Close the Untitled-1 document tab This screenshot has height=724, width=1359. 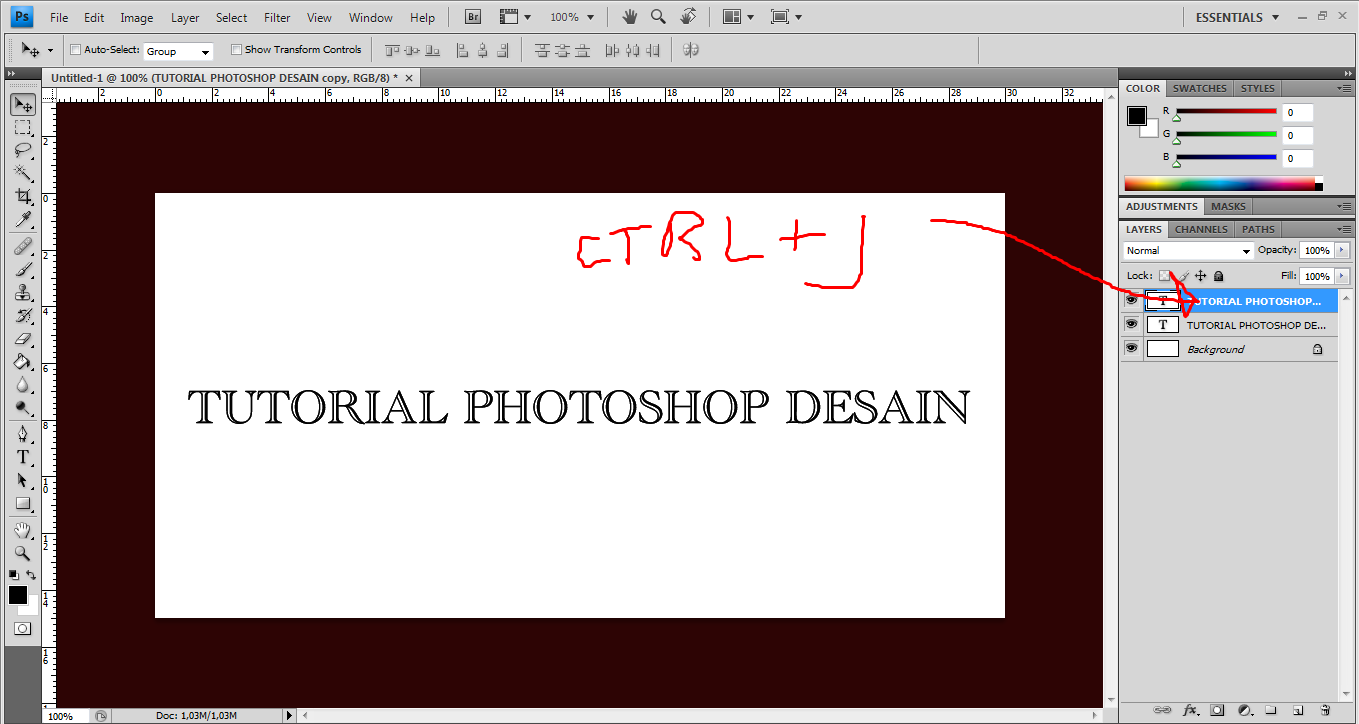click(x=408, y=77)
